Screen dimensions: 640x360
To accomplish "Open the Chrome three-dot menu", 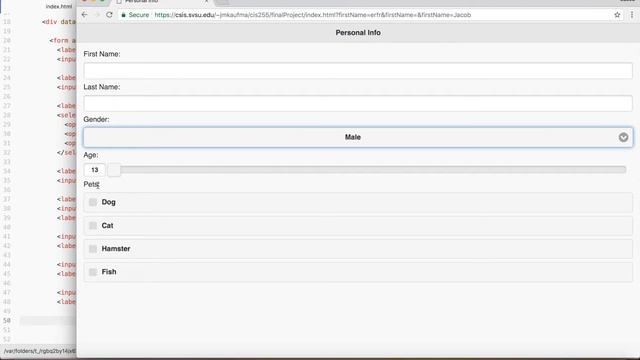I will (x=632, y=15).
